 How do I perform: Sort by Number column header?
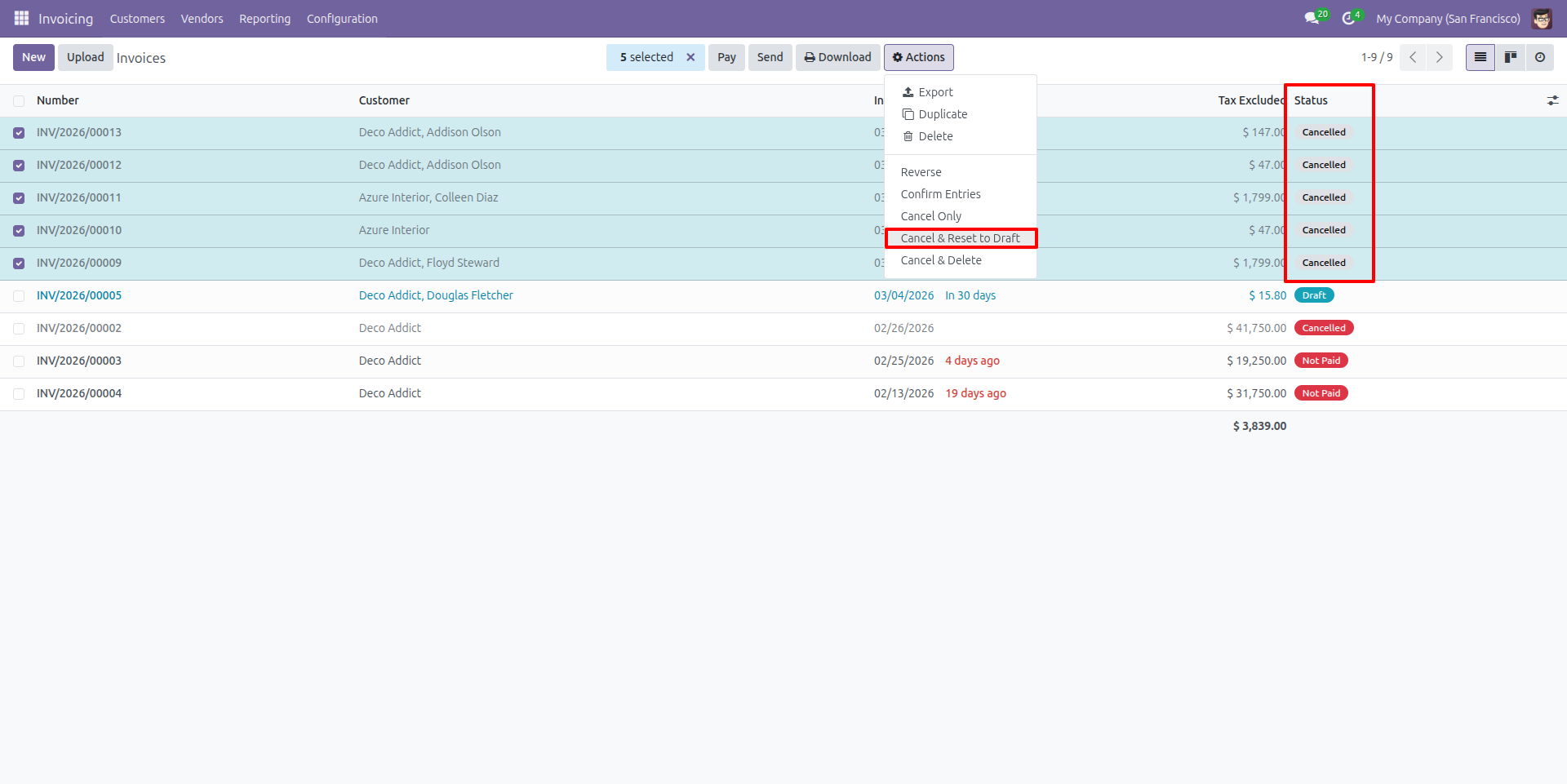click(58, 100)
